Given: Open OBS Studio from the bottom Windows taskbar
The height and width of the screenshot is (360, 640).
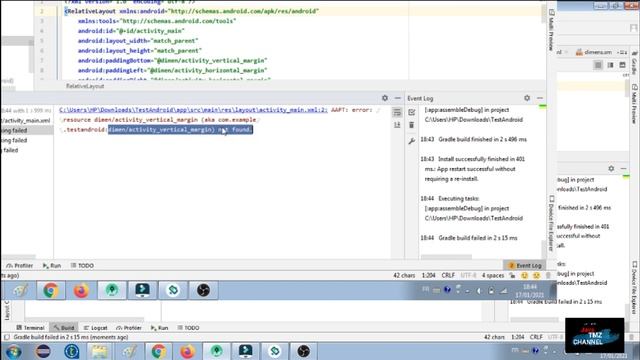Looking at the screenshot, I should coord(303,351).
